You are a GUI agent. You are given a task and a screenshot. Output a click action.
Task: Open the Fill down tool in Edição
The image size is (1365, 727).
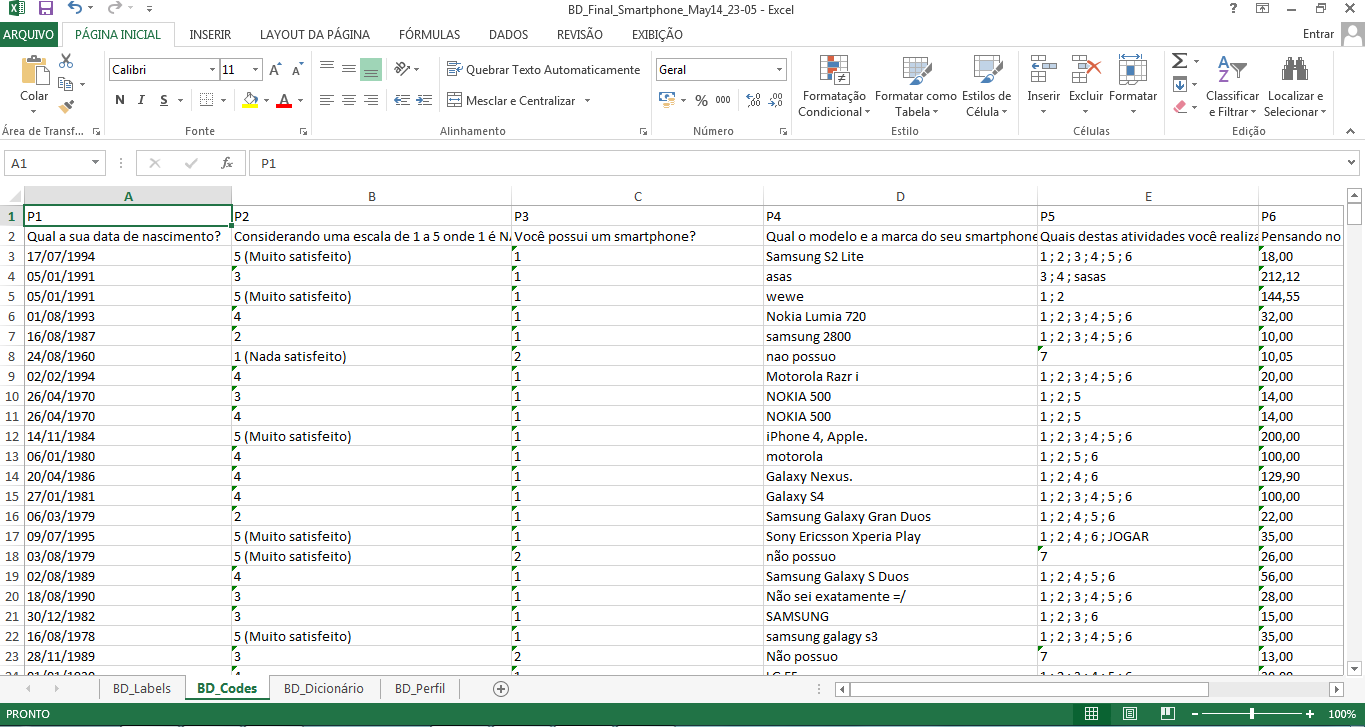1180,84
